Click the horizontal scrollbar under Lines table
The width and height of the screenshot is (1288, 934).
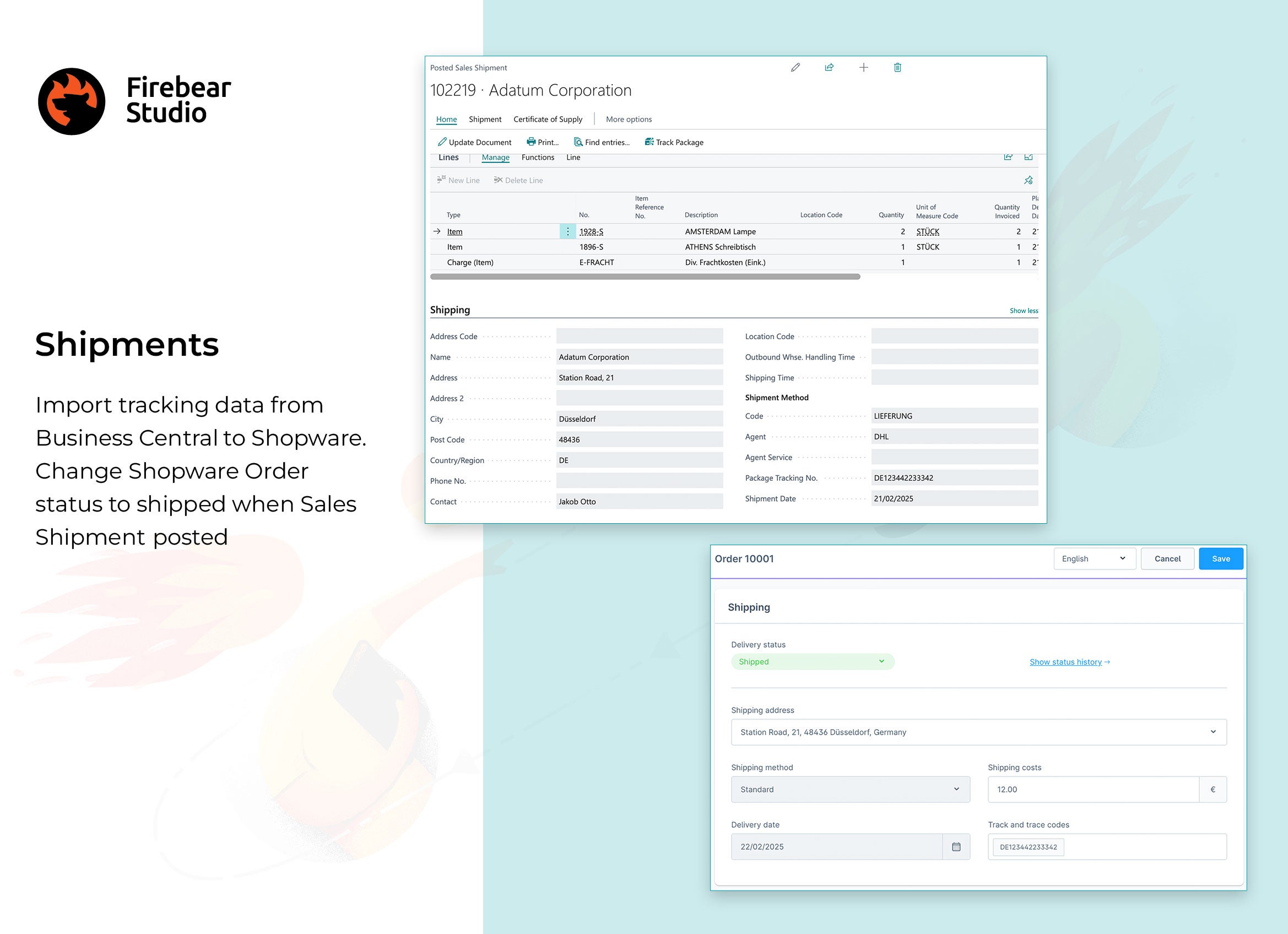coord(645,276)
